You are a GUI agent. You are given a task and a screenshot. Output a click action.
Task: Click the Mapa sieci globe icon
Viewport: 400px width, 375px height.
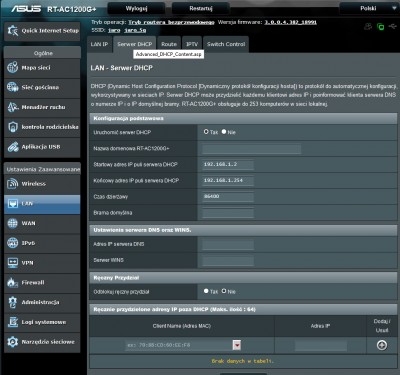(13, 67)
